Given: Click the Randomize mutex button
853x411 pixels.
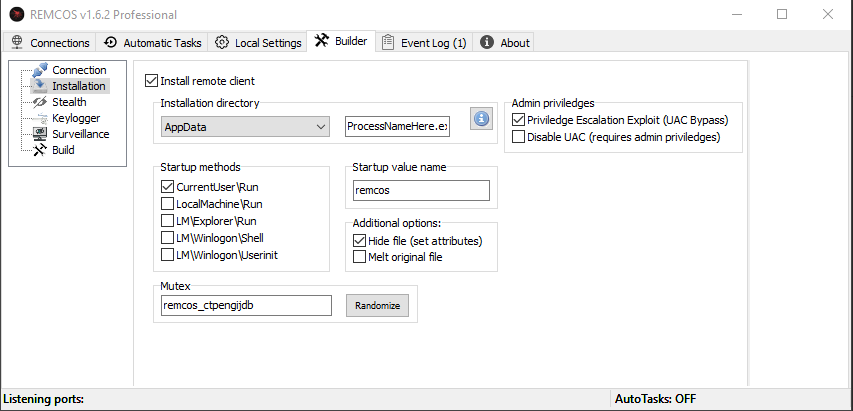Looking at the screenshot, I should point(378,306).
